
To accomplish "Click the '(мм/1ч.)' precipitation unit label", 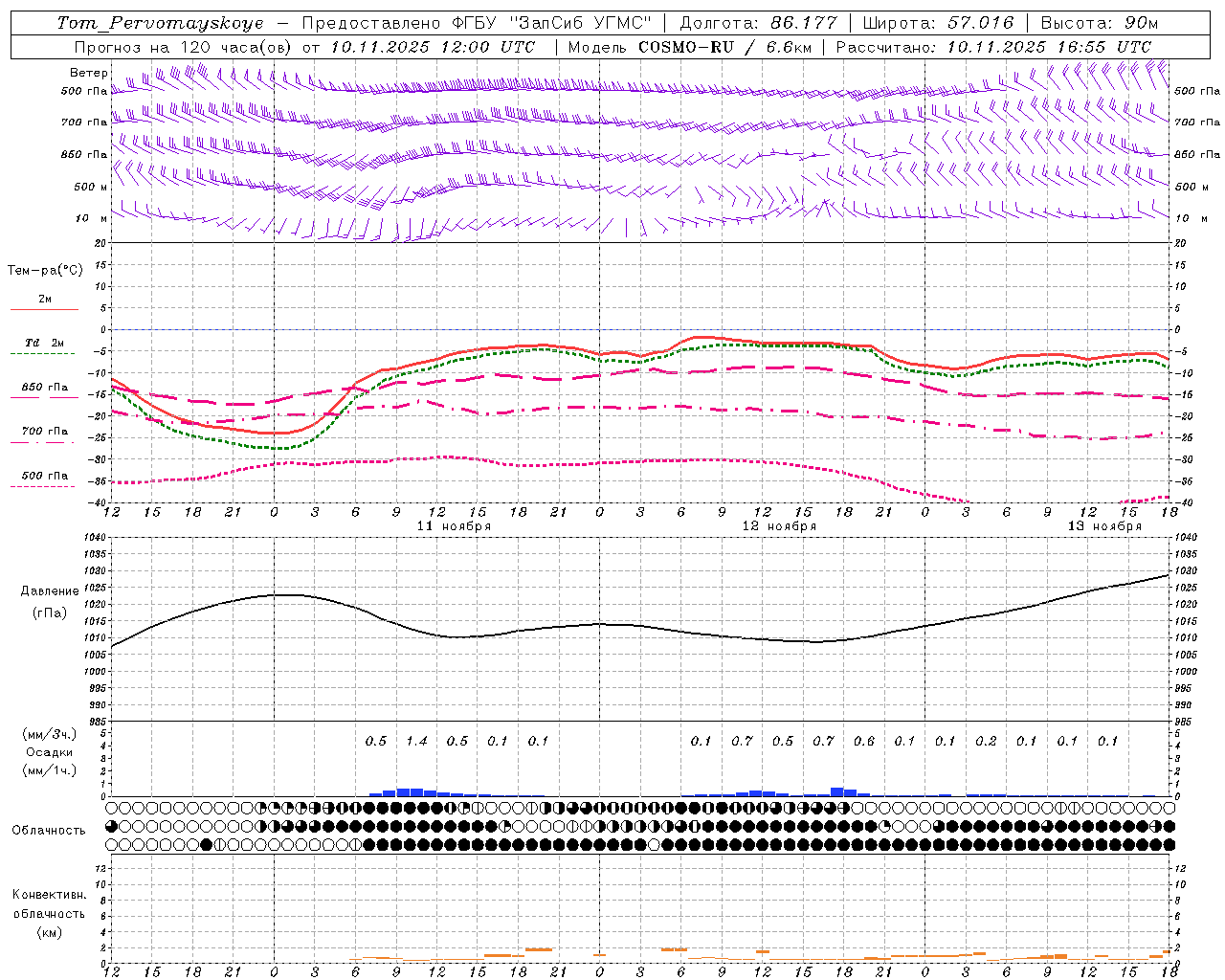I will (50, 770).
